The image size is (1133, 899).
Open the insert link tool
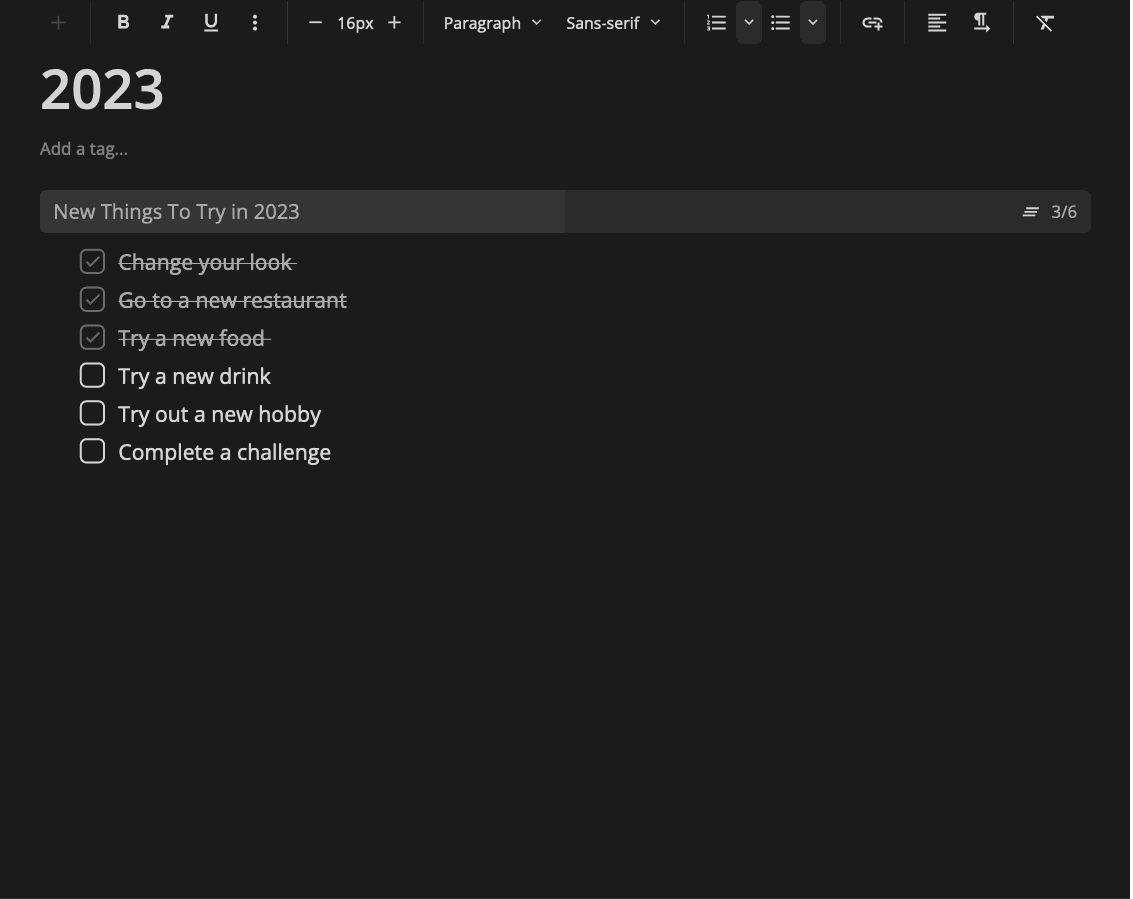point(872,22)
